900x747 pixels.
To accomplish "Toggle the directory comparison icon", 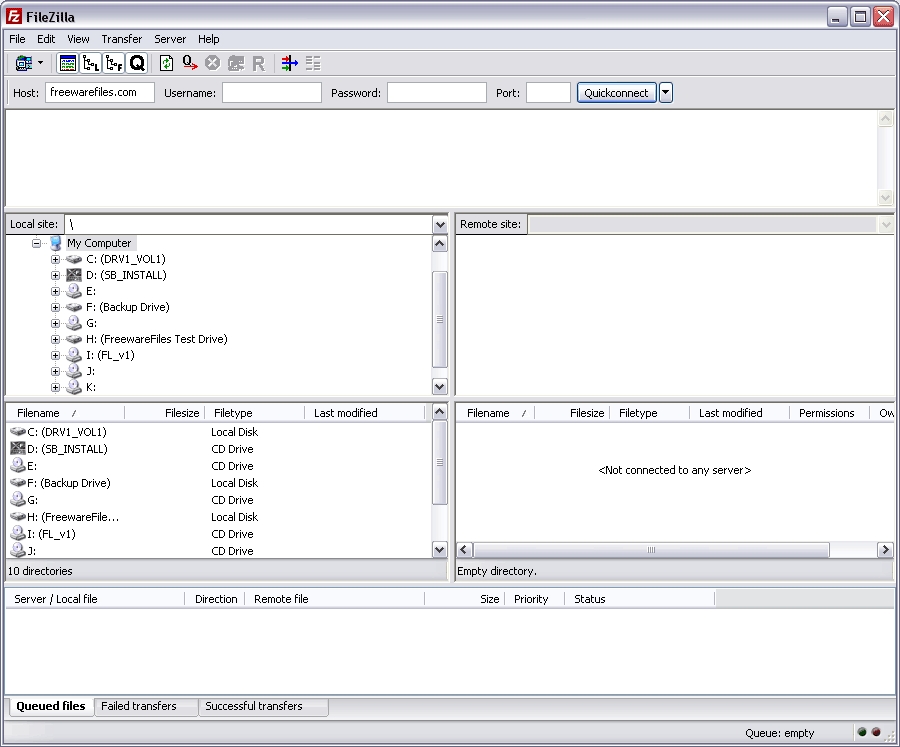I will (x=313, y=63).
